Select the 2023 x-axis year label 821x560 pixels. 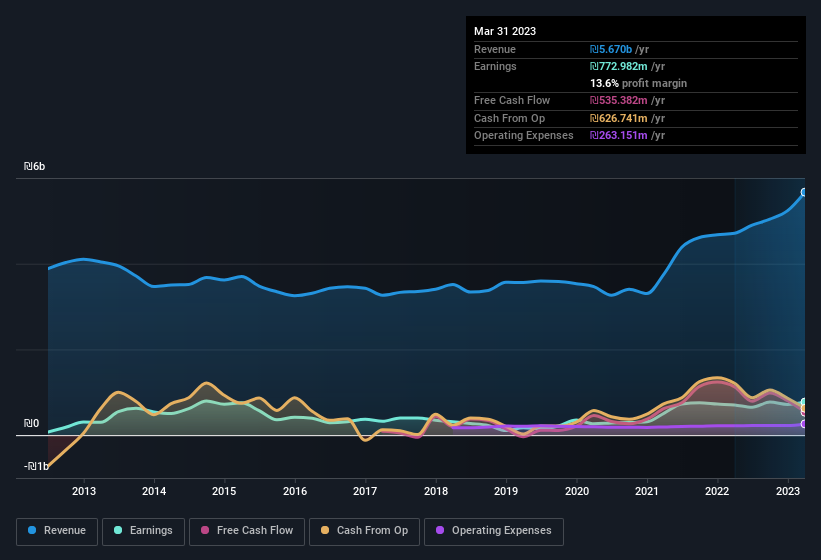tap(788, 491)
